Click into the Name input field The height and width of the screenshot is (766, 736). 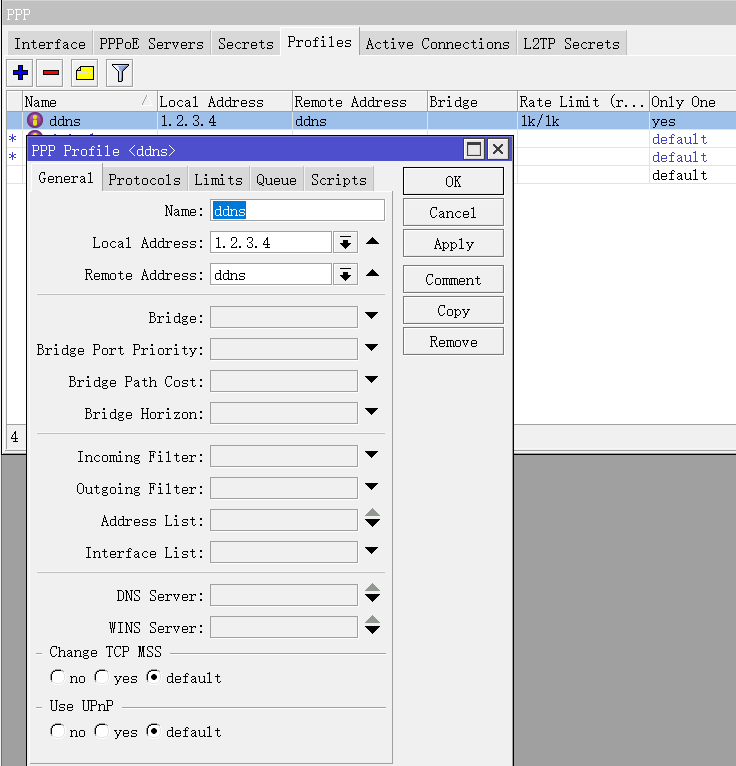(x=297, y=211)
